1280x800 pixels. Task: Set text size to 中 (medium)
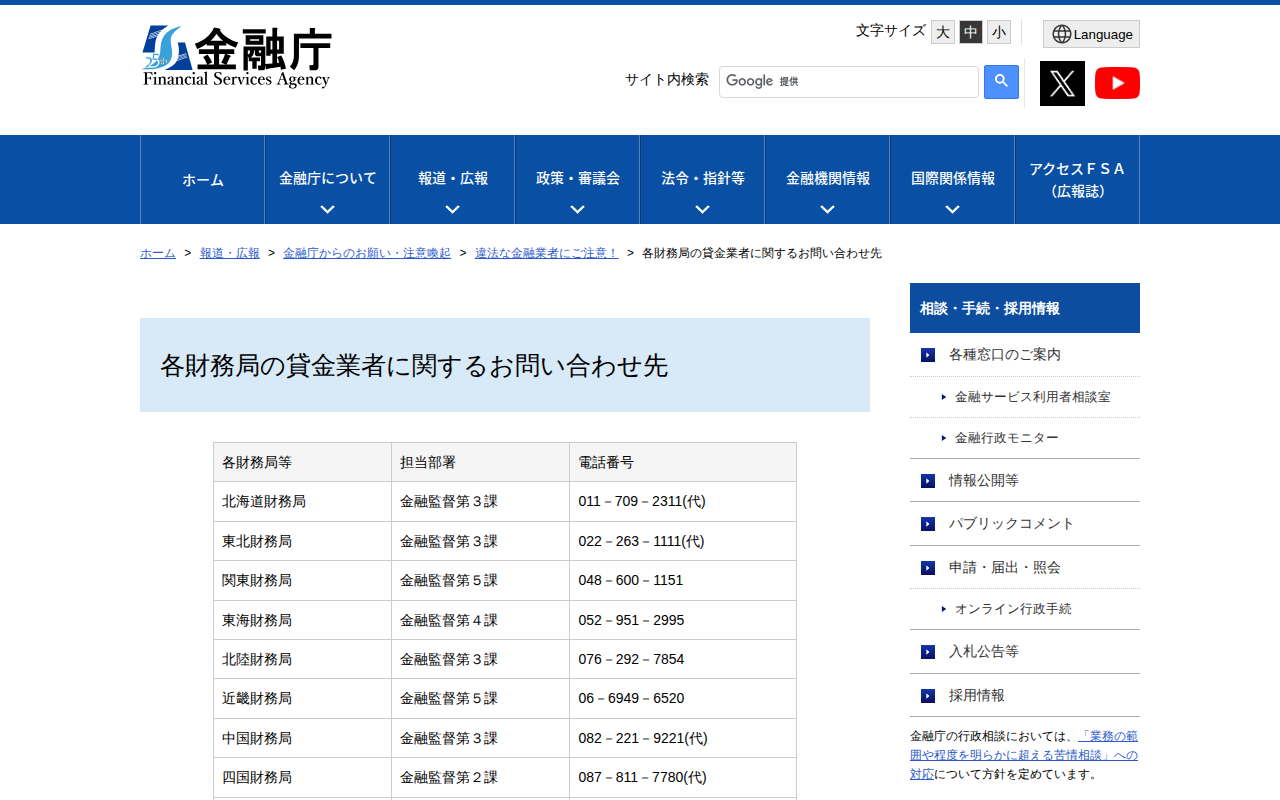click(x=971, y=32)
